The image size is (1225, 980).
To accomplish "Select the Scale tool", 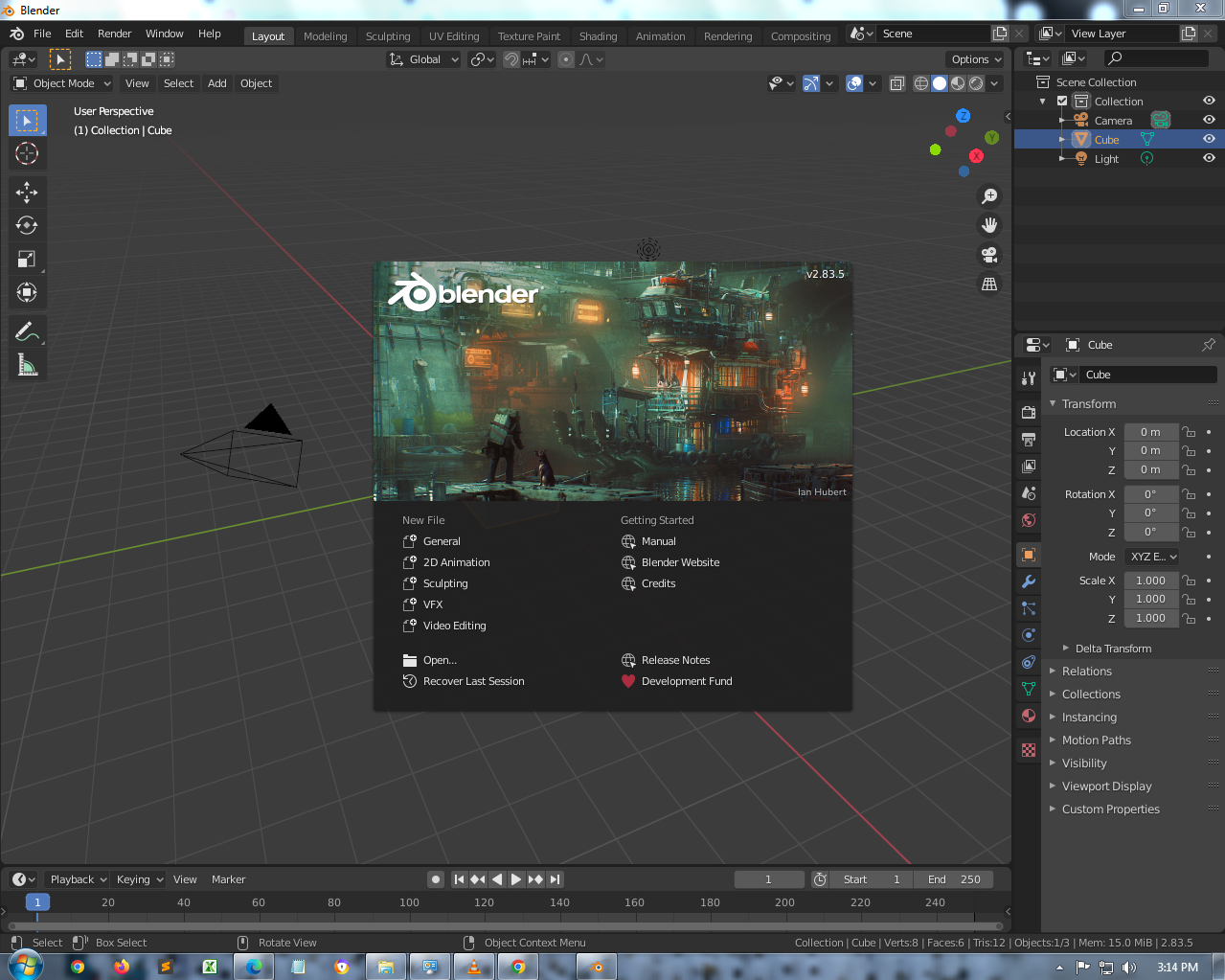I will click(27, 259).
